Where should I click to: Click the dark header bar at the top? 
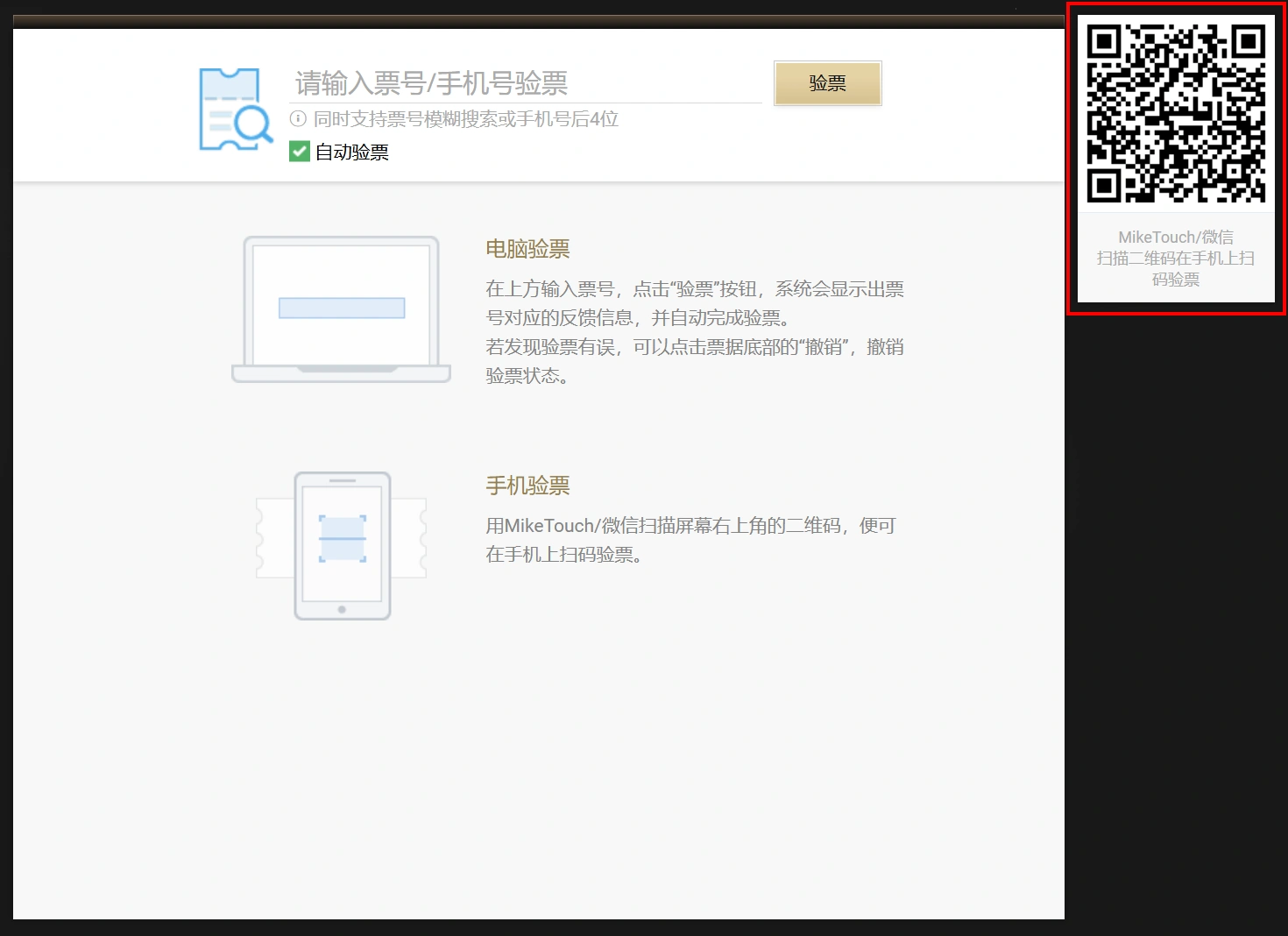click(x=538, y=22)
